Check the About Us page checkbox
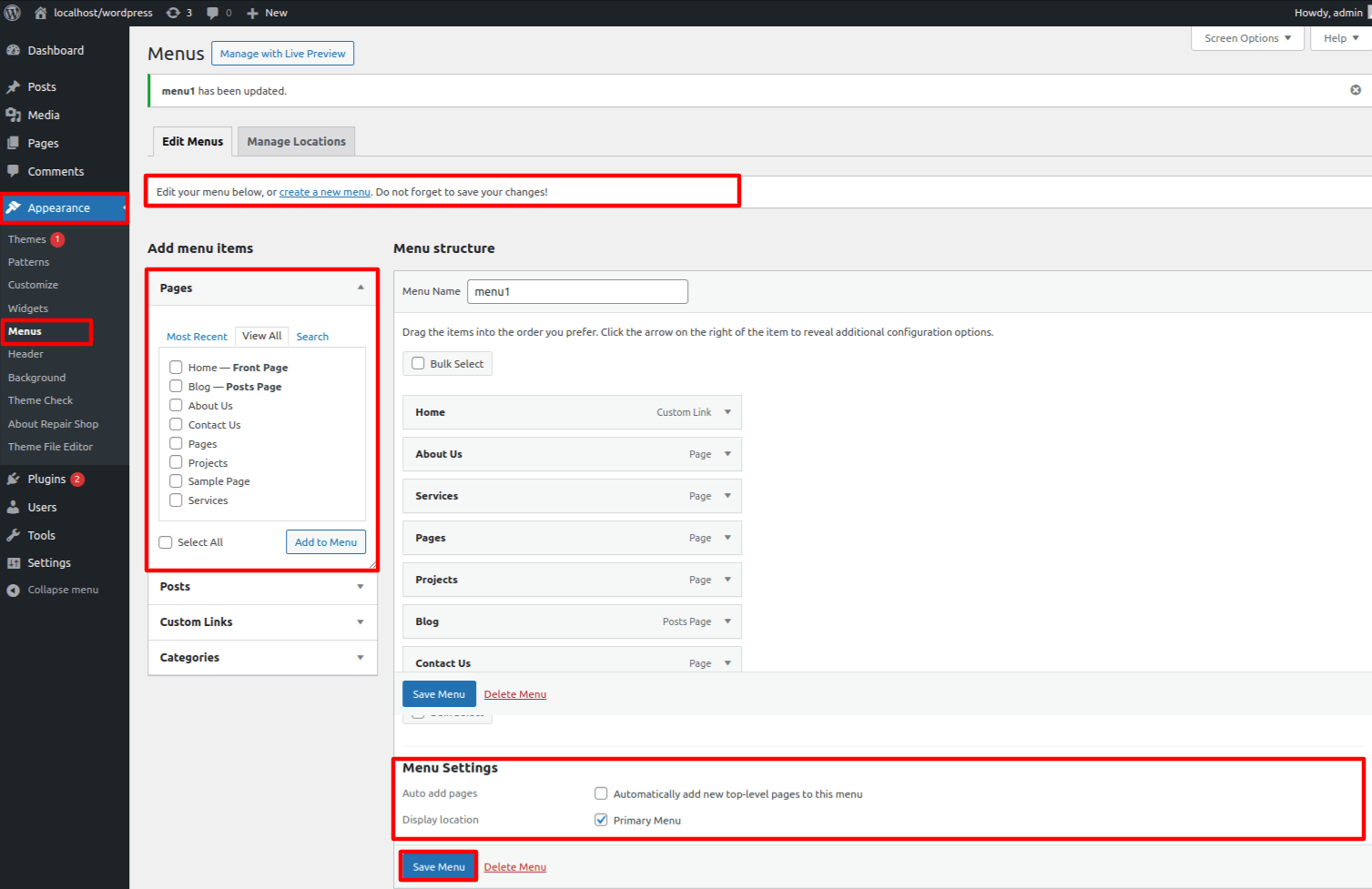This screenshot has height=889, width=1372. [176, 406]
